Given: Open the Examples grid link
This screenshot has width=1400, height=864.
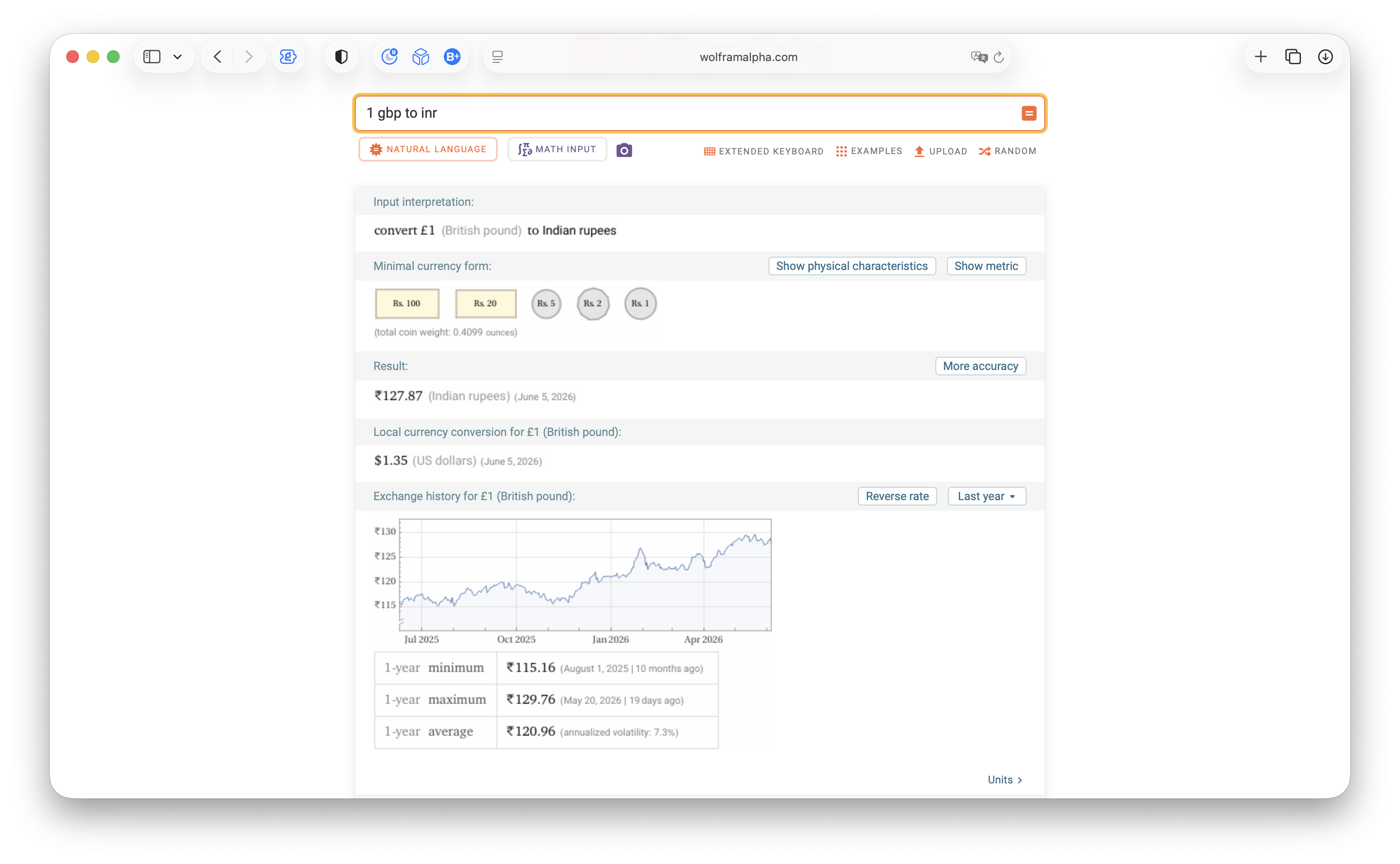Looking at the screenshot, I should click(x=869, y=151).
